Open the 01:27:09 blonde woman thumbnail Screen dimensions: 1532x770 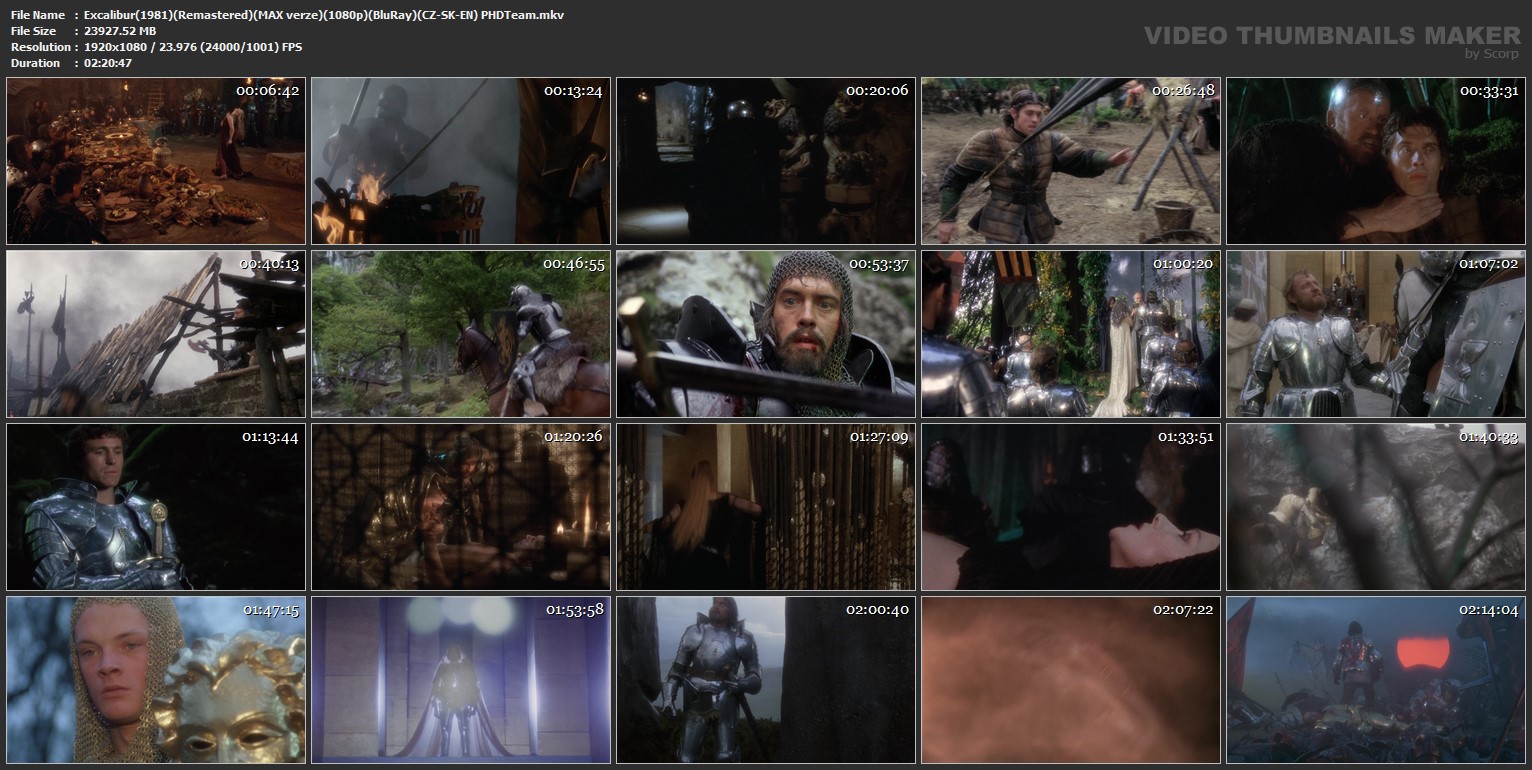766,507
